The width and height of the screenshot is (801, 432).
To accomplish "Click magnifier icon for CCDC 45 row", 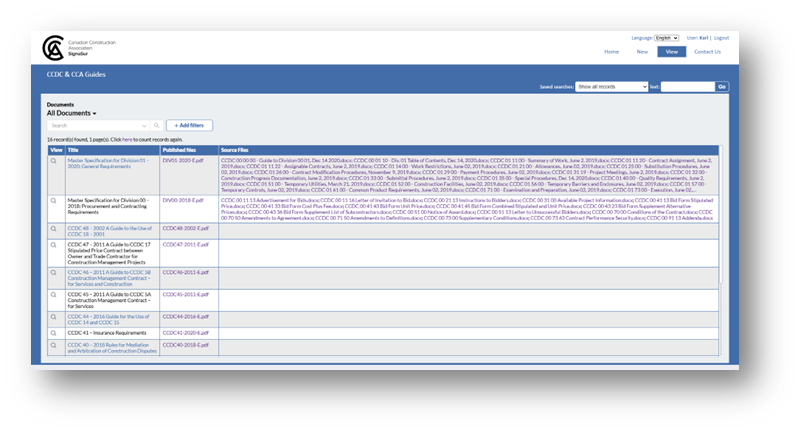I will pyautogui.click(x=56, y=294).
